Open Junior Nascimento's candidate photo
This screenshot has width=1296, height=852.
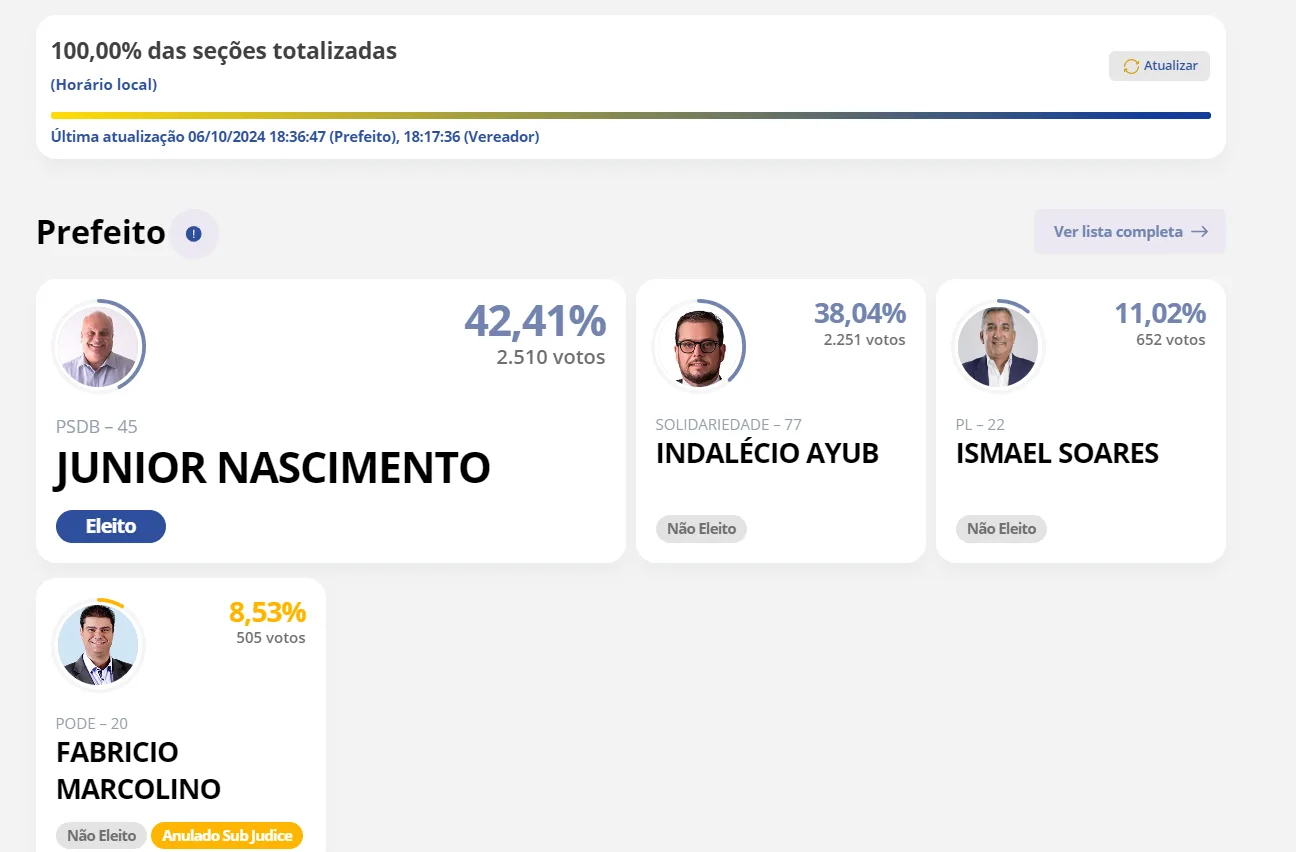(x=98, y=346)
